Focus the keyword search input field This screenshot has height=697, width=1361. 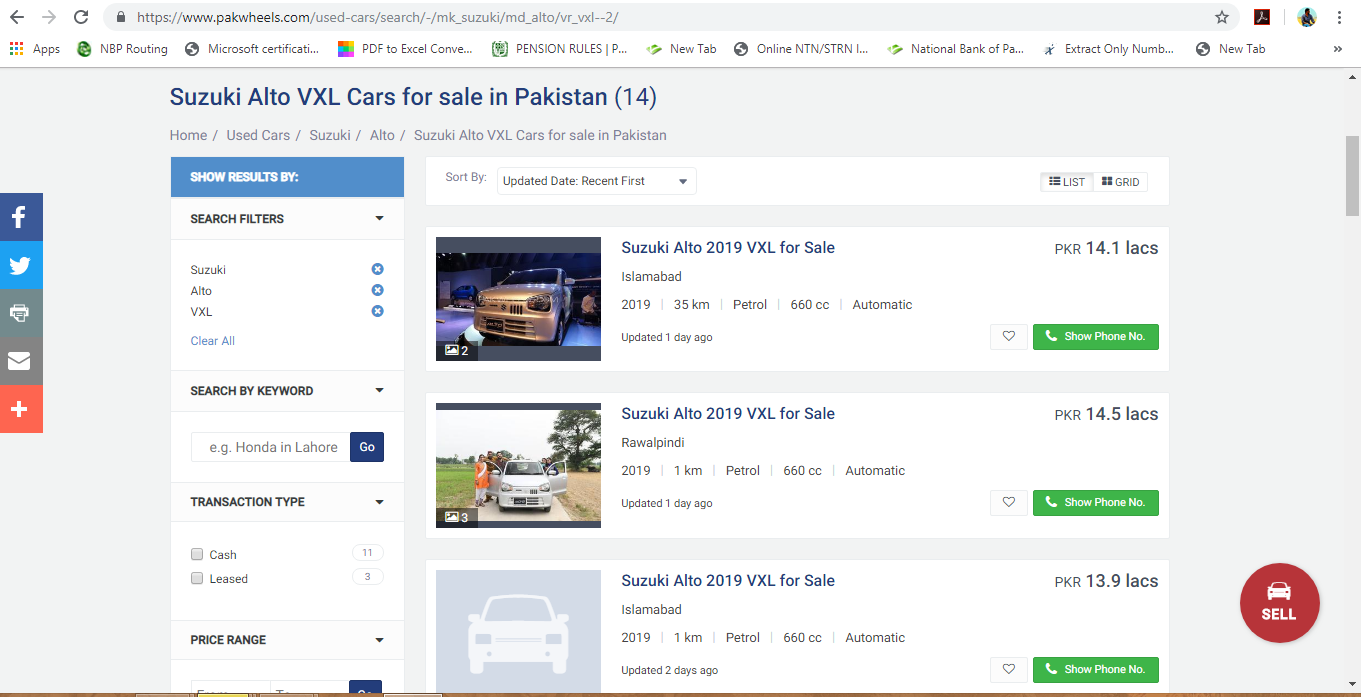[271, 447]
